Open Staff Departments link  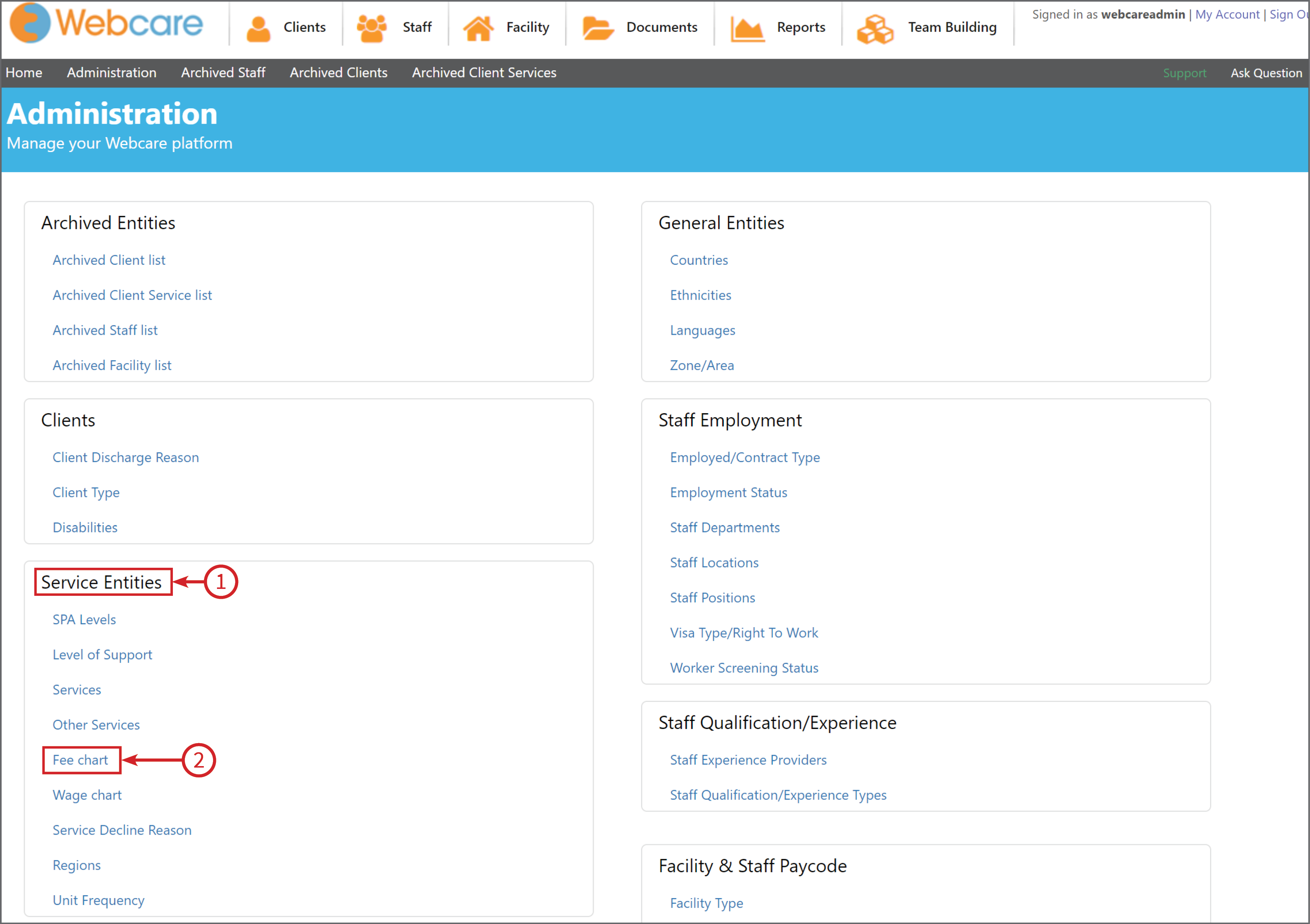tap(725, 528)
